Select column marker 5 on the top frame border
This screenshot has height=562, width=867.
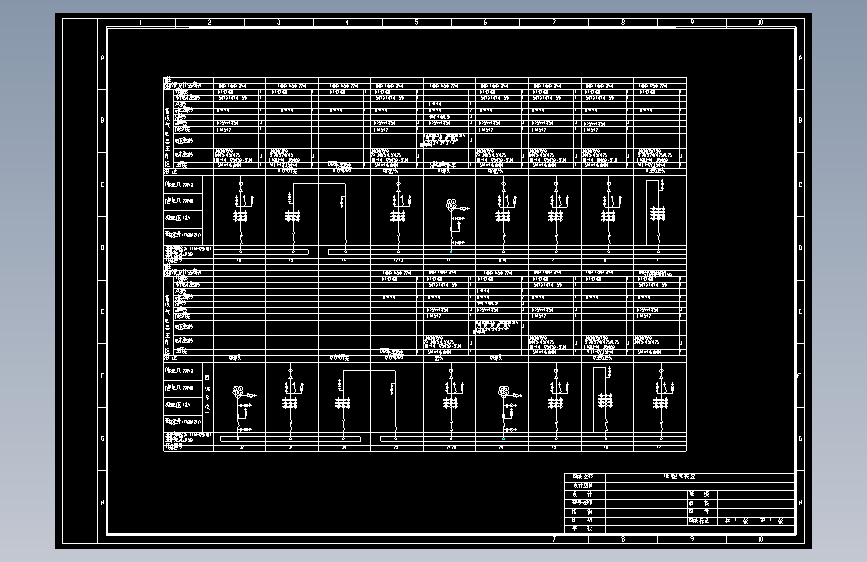[x=416, y=23]
